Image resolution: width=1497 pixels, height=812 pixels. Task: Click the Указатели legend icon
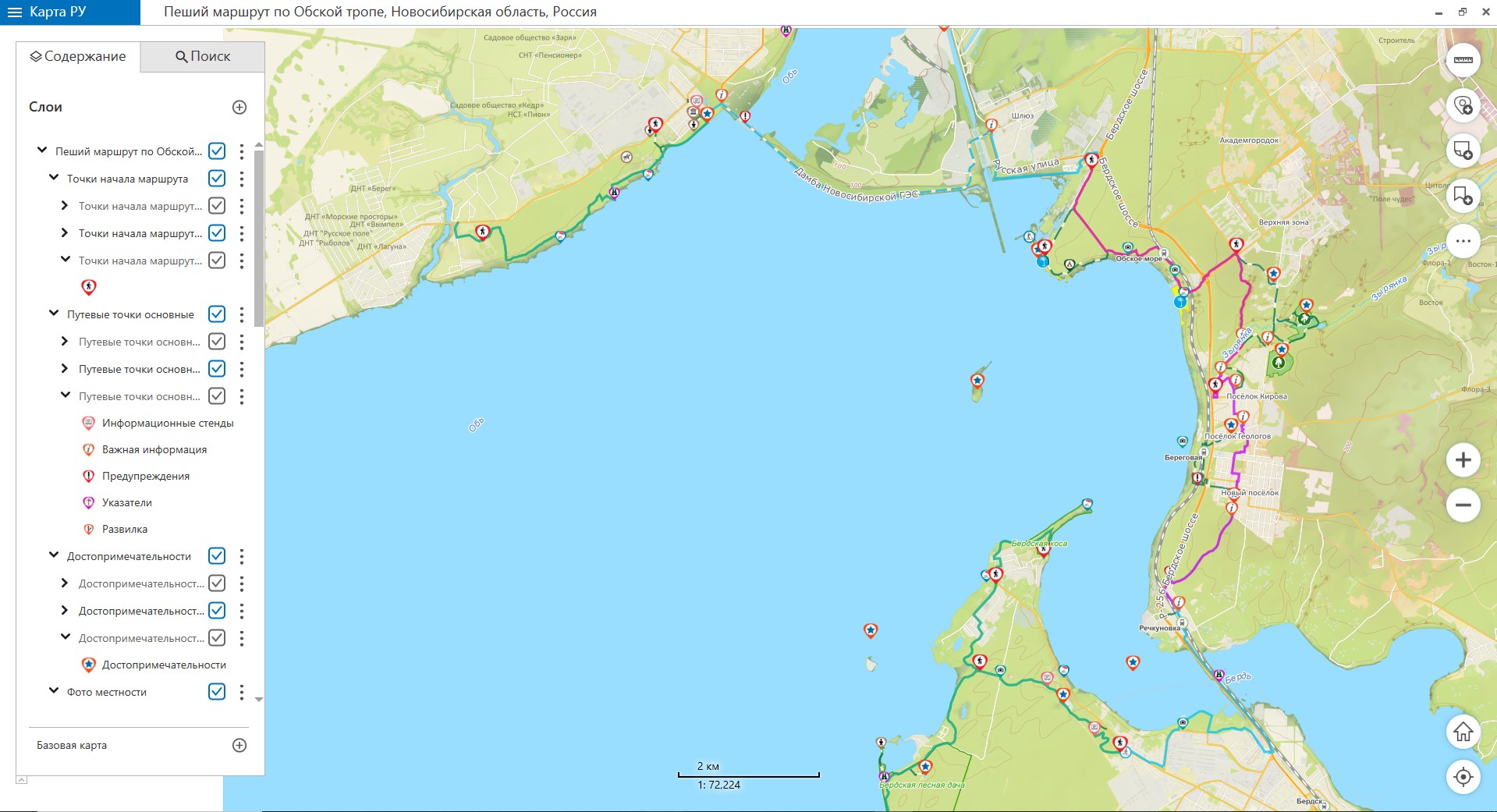(89, 502)
